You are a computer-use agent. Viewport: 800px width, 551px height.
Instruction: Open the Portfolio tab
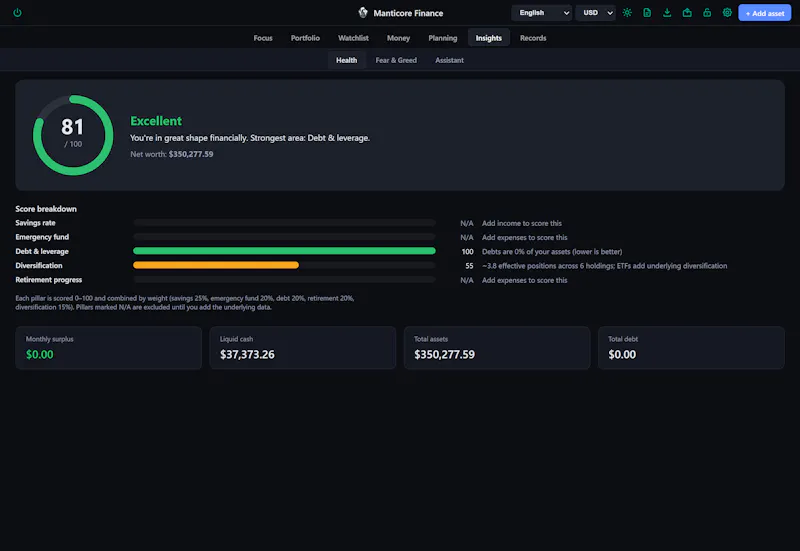(305, 38)
